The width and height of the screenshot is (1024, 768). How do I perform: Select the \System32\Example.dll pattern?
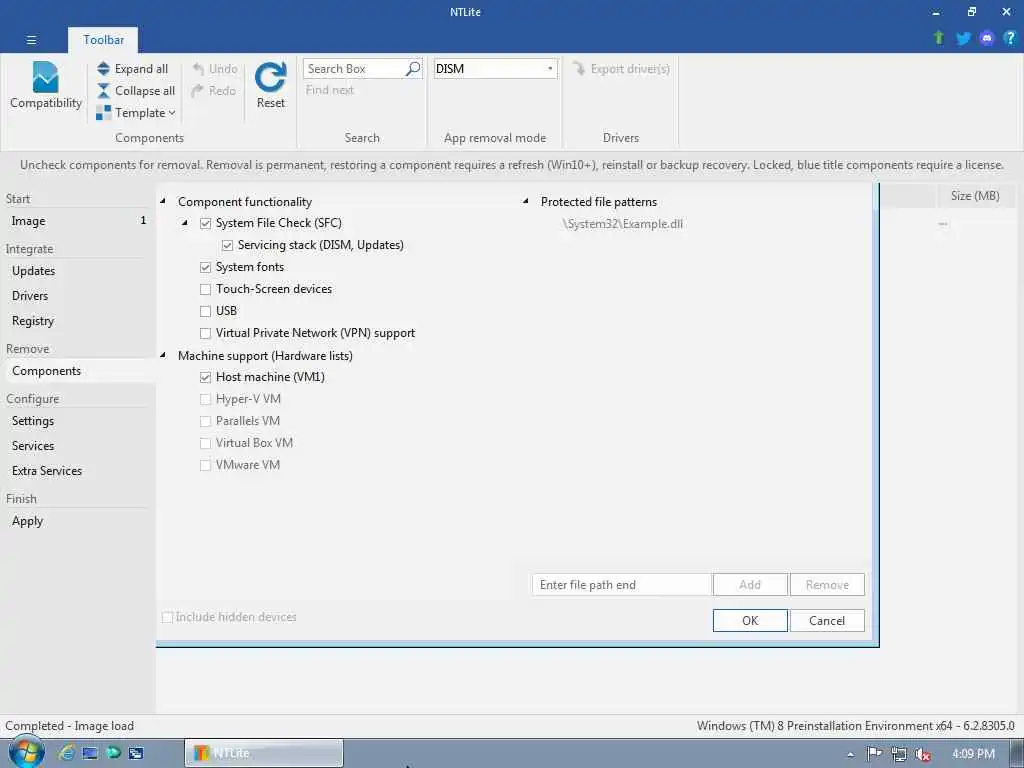coord(622,224)
